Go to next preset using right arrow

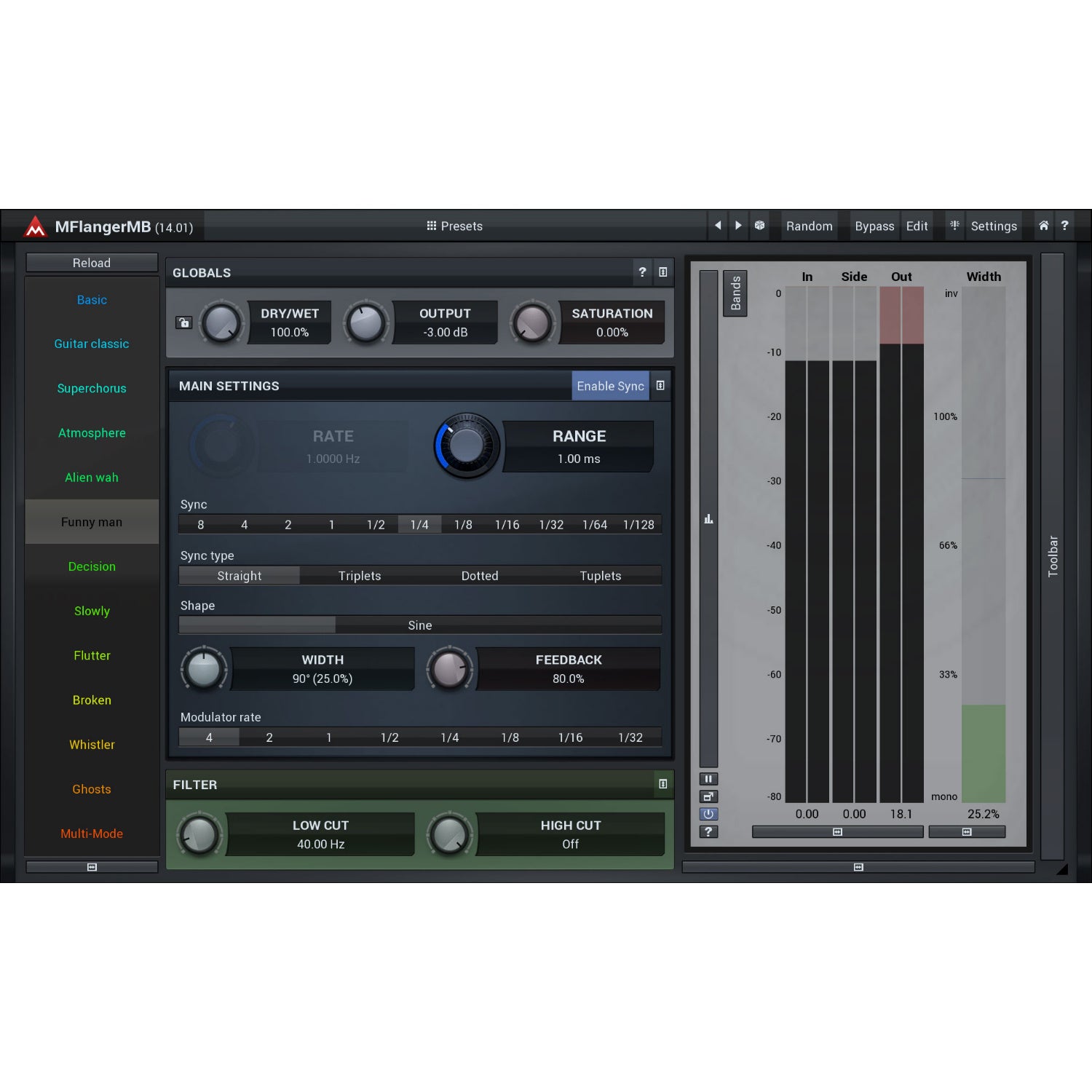(738, 226)
